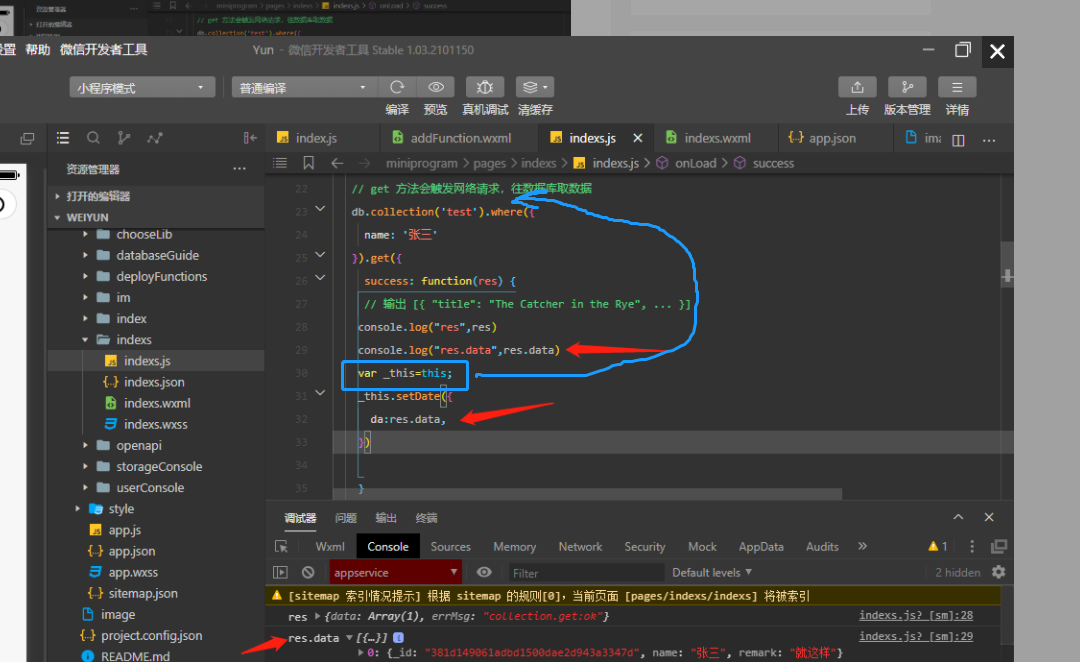This screenshot has height=662, width=1080.
Task: Clear console with the block icon
Action: (x=308, y=572)
